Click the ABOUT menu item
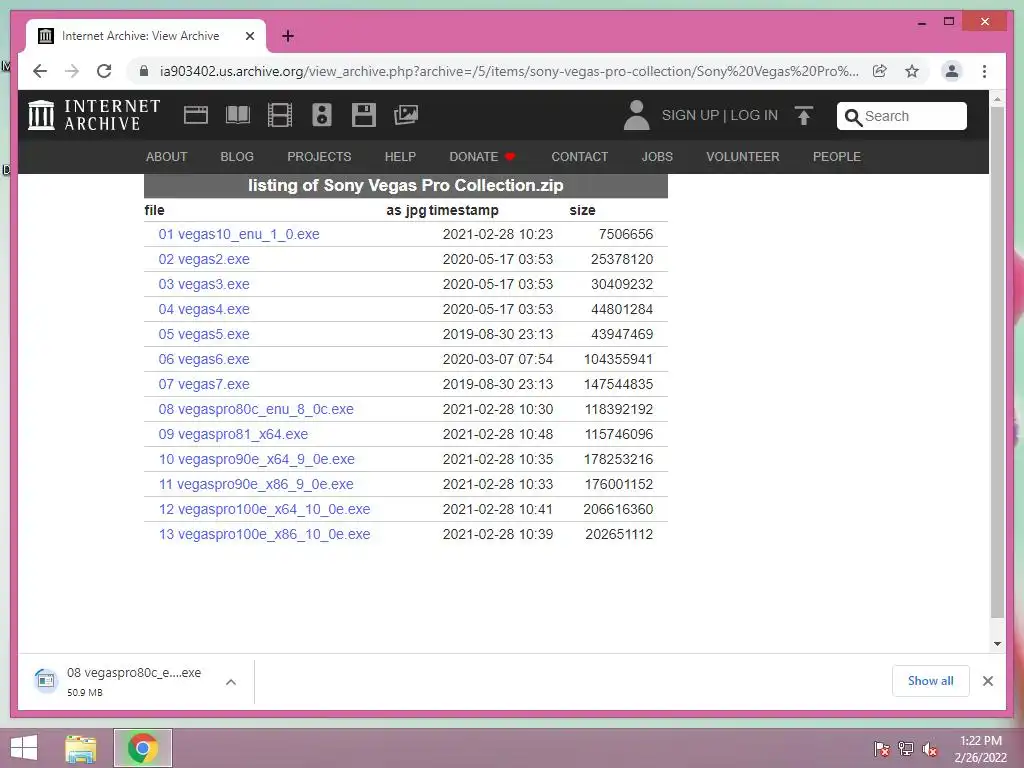This screenshot has width=1024, height=768. tap(167, 157)
